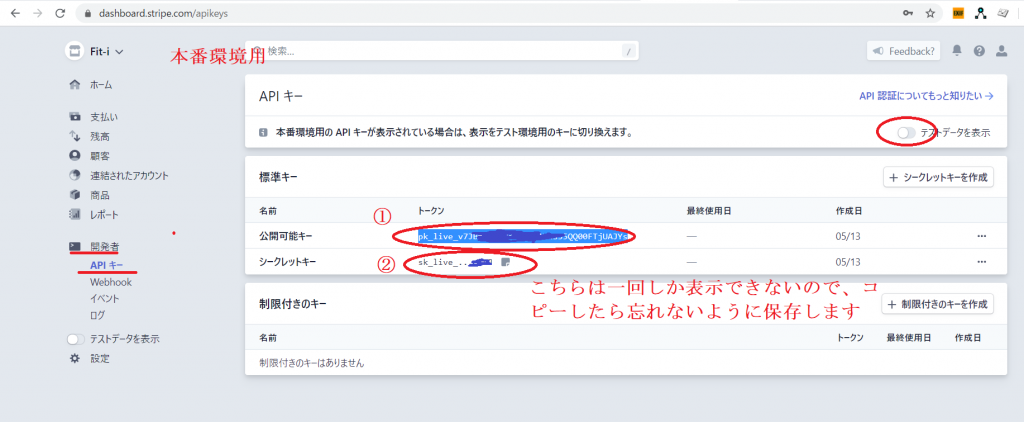Open the more menu for 公開可能キー row
1024x422 pixels.
pyautogui.click(x=982, y=236)
